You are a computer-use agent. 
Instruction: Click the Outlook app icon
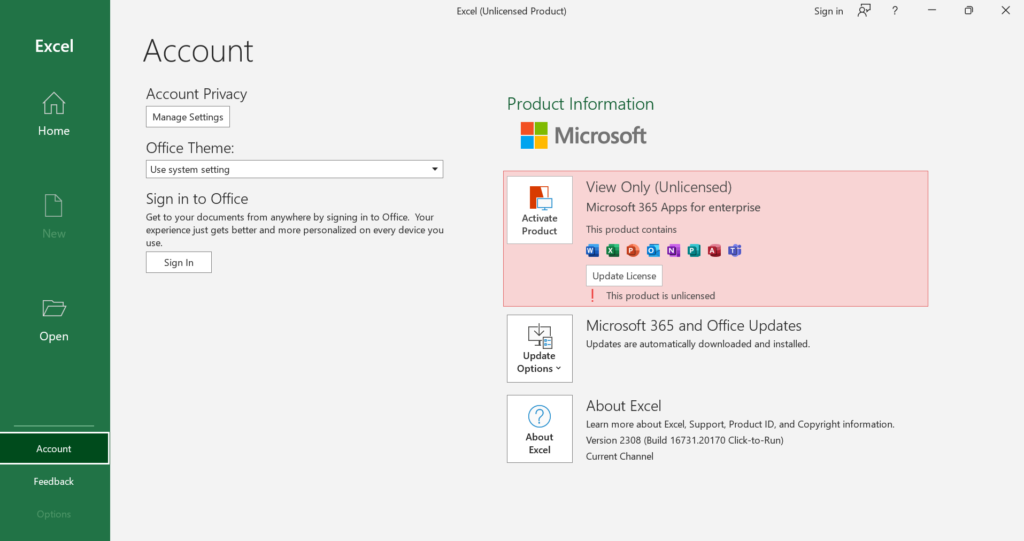coord(653,250)
